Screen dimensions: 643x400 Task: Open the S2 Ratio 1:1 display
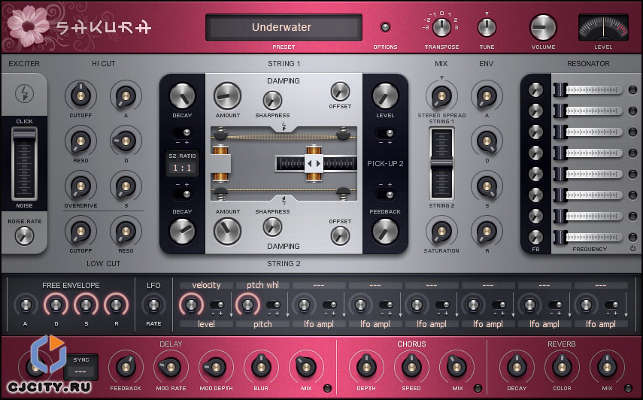(182, 168)
